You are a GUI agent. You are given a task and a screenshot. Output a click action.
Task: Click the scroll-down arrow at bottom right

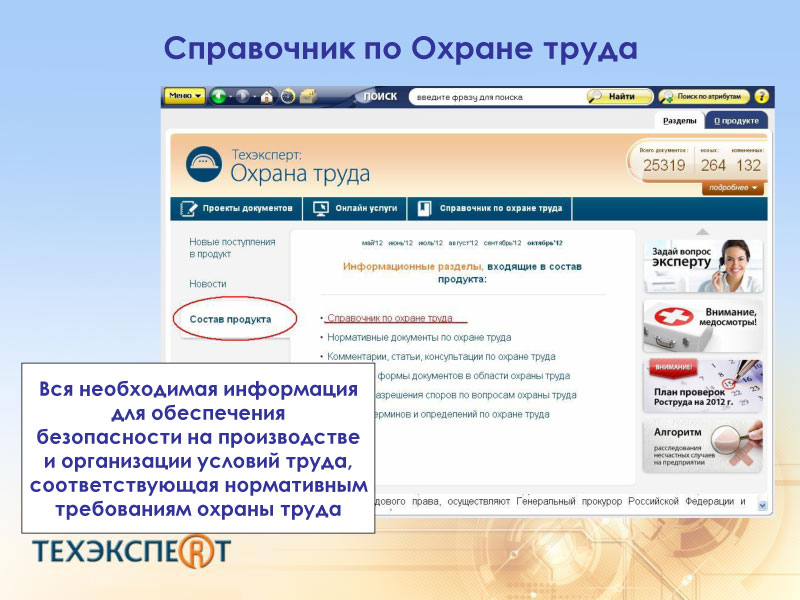[763, 505]
